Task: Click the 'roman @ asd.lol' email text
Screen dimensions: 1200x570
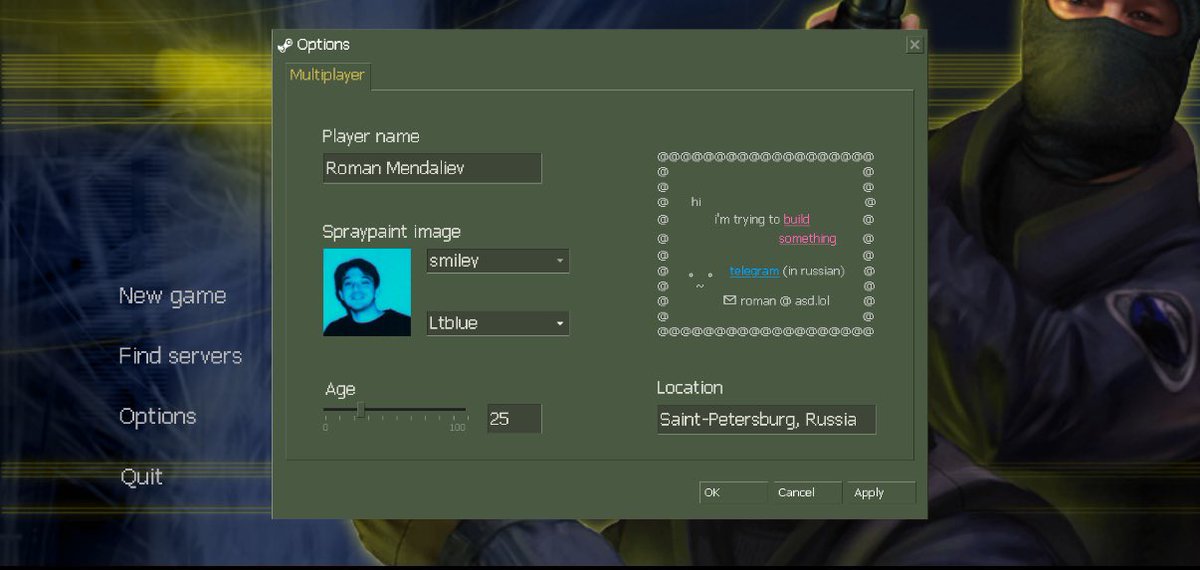Action: (785, 300)
